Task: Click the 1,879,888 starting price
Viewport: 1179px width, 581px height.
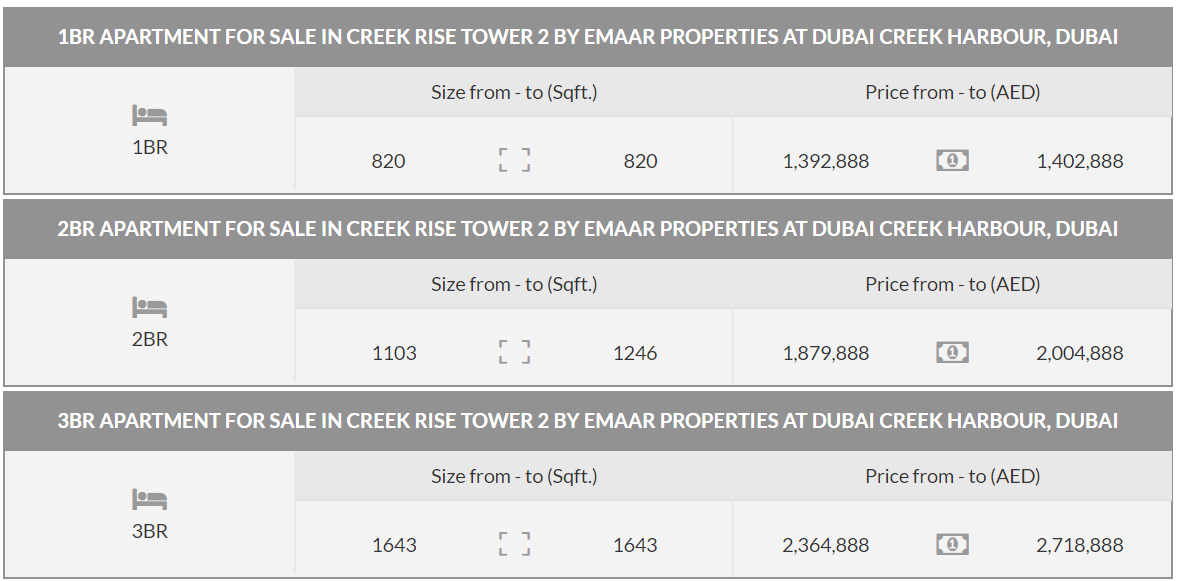Action: [x=826, y=353]
